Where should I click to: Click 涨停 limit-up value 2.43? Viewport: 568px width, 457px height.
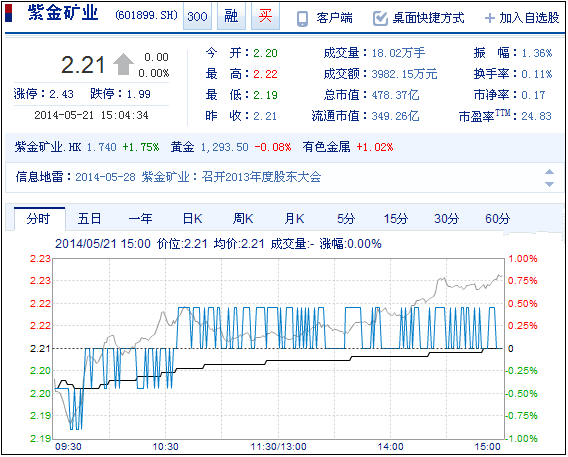[x=62, y=94]
